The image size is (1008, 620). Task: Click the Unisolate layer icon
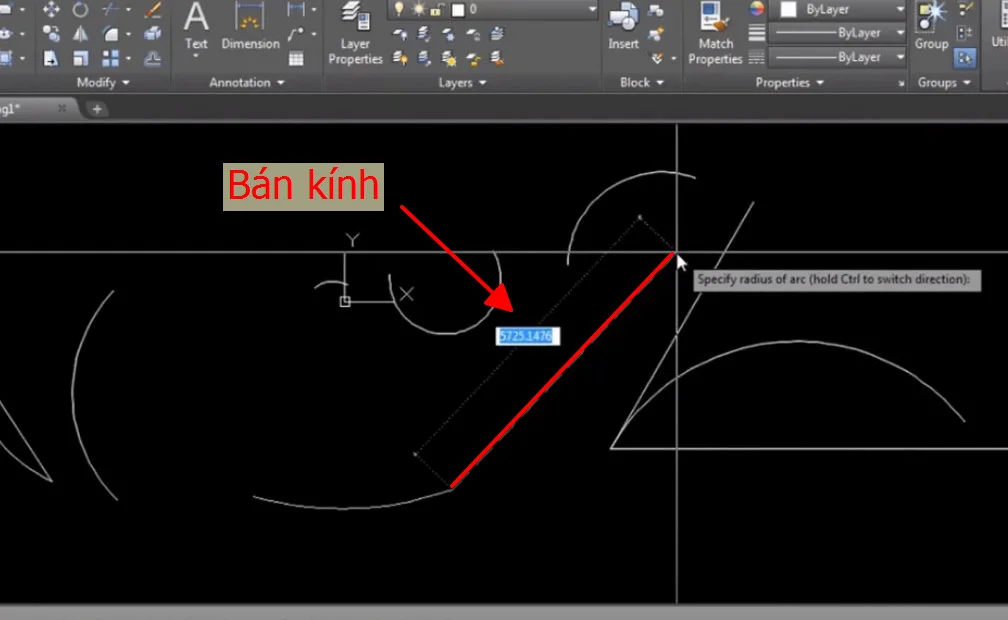point(424,59)
